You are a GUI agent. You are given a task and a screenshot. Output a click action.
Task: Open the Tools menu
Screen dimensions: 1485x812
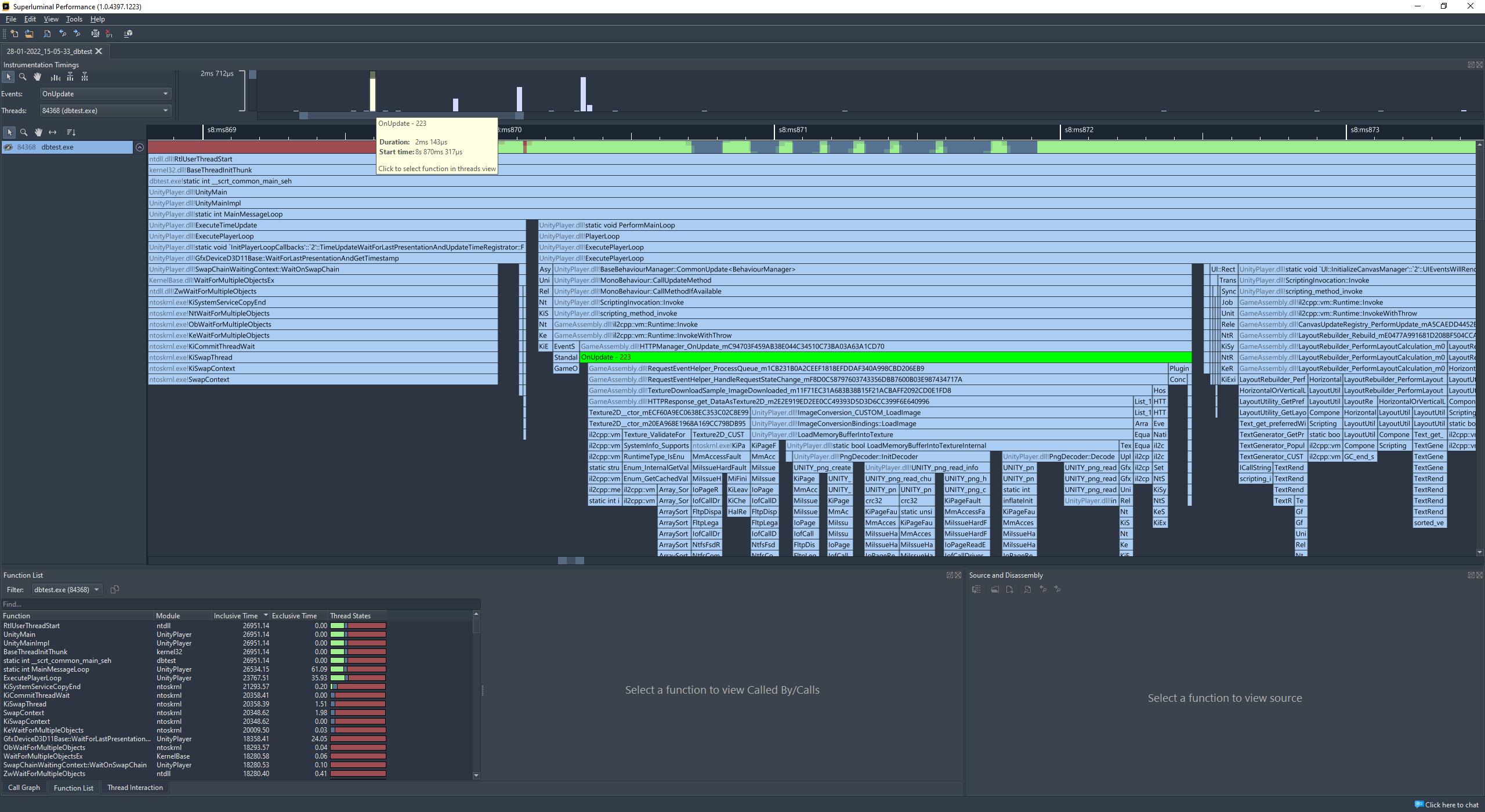click(74, 19)
